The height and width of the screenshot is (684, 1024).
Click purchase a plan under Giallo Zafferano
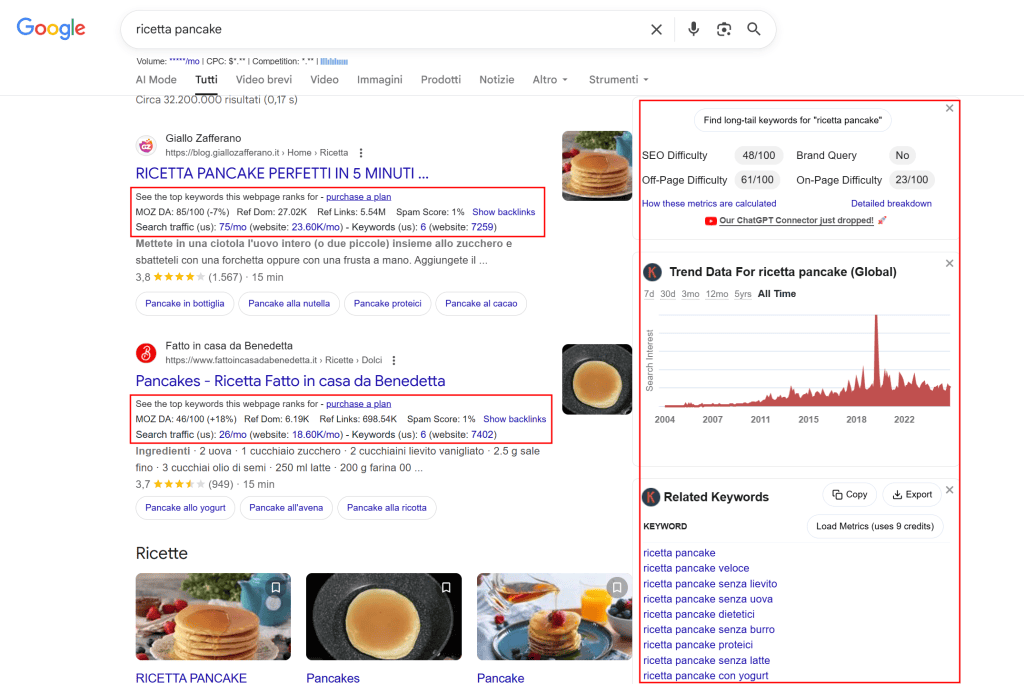359,197
